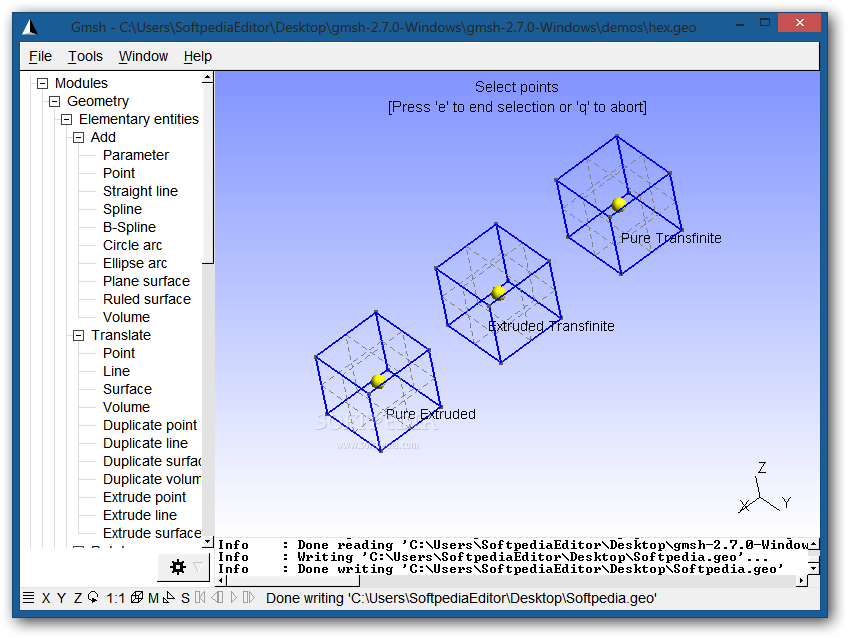Click the status message 'Done writing' text
Image resolution: width=848 pixels, height=638 pixels.
[x=461, y=598]
